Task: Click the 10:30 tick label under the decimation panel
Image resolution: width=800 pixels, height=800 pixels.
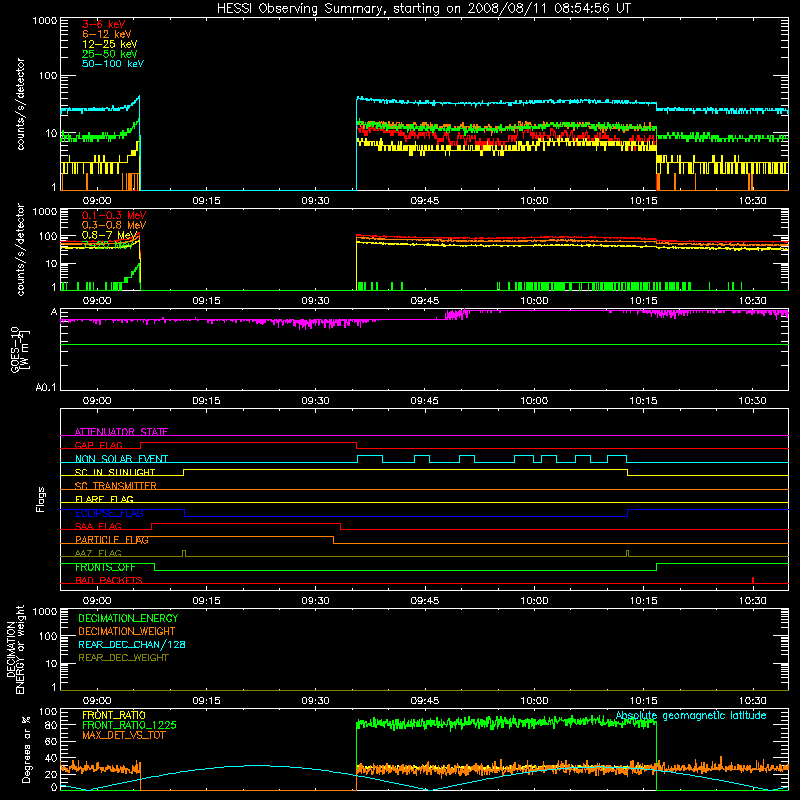Action: pyautogui.click(x=753, y=701)
